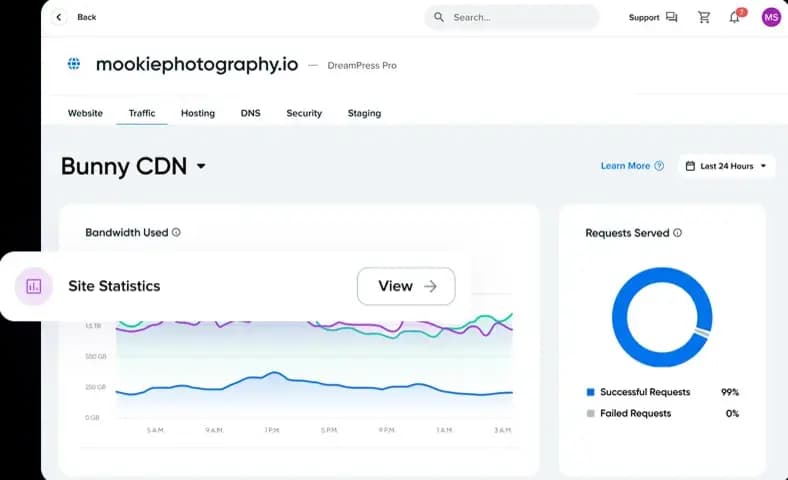Click the Bandwidth Used info icon
The width and height of the screenshot is (788, 480).
[x=176, y=233]
